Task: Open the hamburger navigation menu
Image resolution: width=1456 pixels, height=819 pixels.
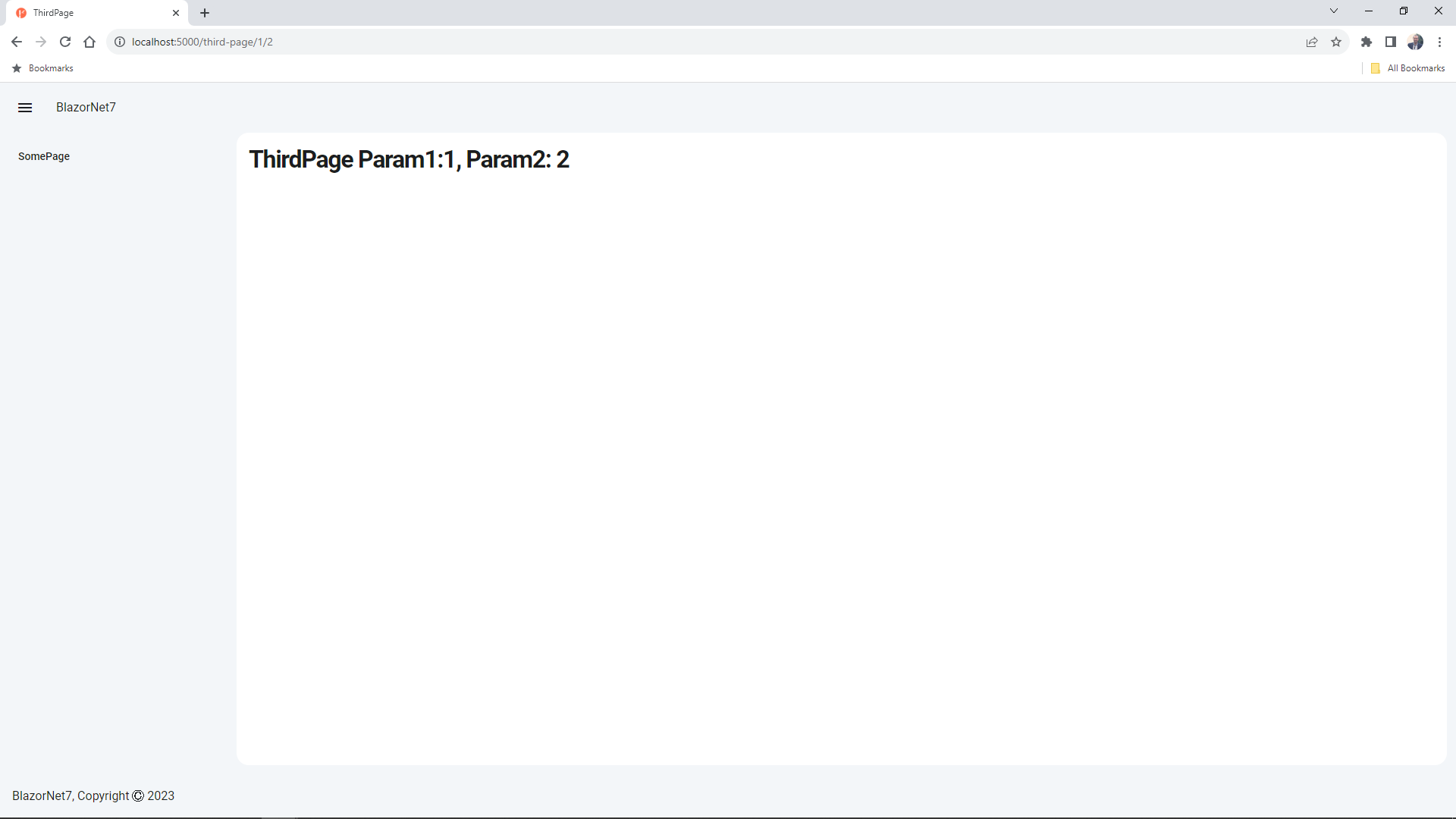Action: click(x=25, y=107)
